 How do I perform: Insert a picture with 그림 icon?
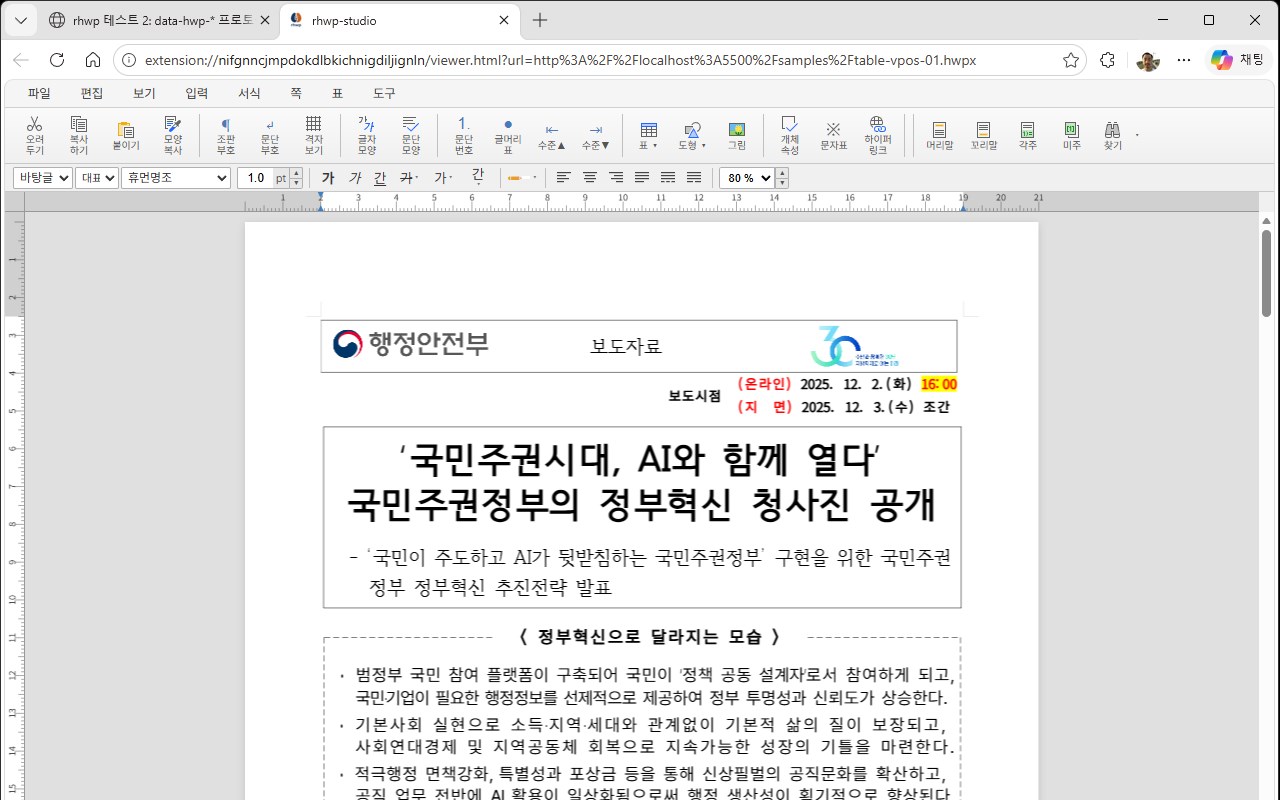[x=737, y=135]
